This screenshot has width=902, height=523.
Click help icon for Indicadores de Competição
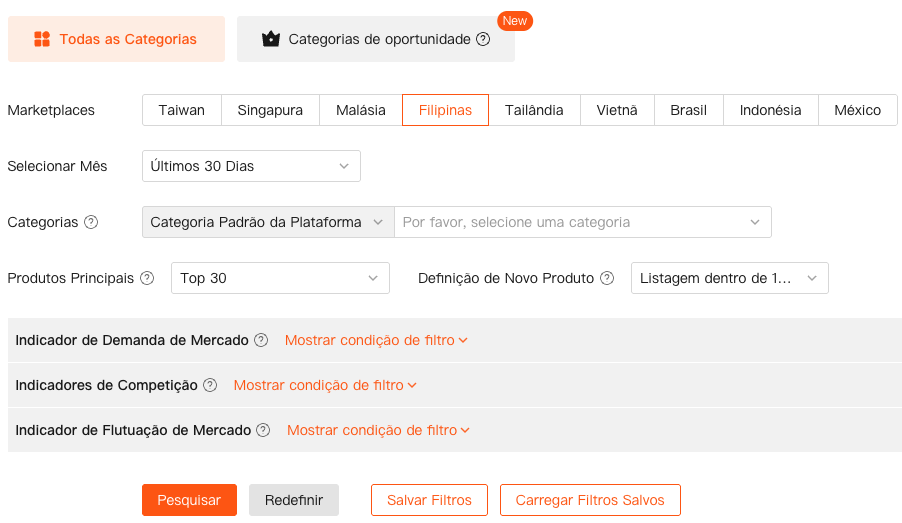click(210, 385)
